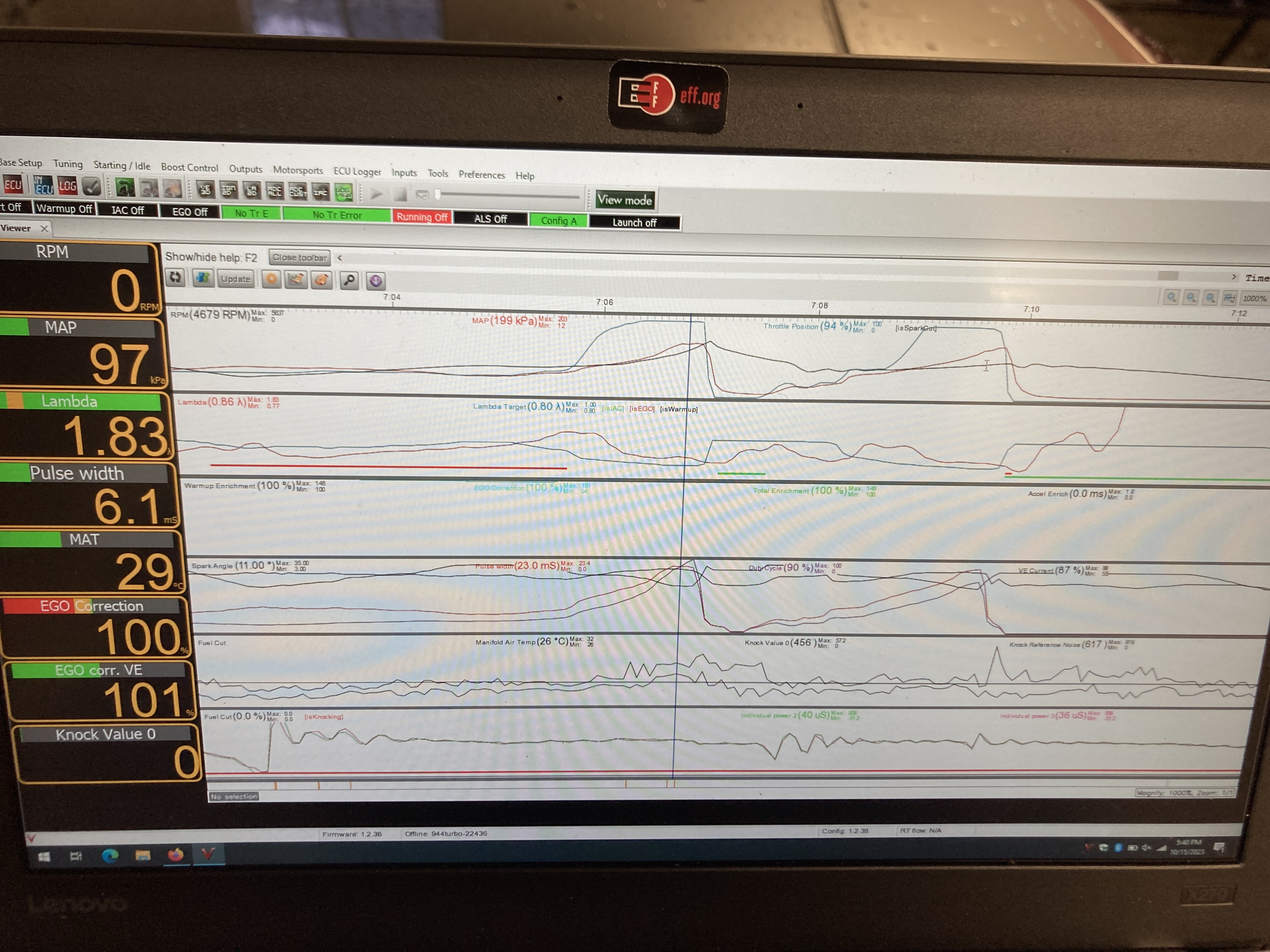The image size is (1270, 952).
Task: Click the right chevron next to Time
Action: (1234, 277)
